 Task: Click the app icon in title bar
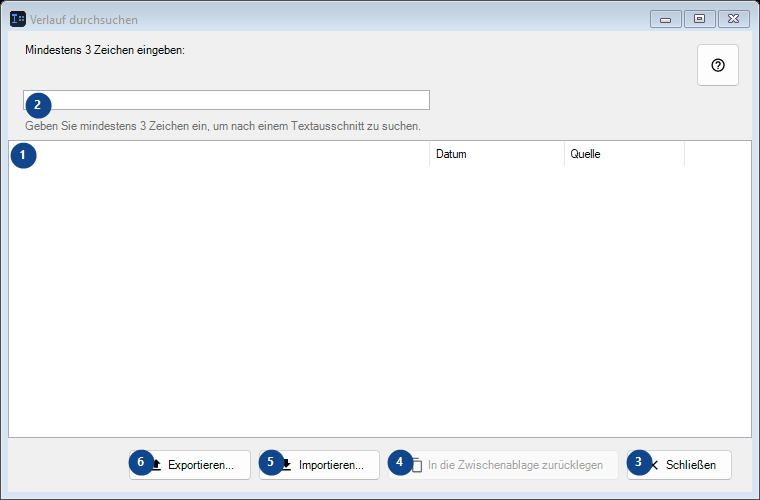pyautogui.click(x=18, y=19)
